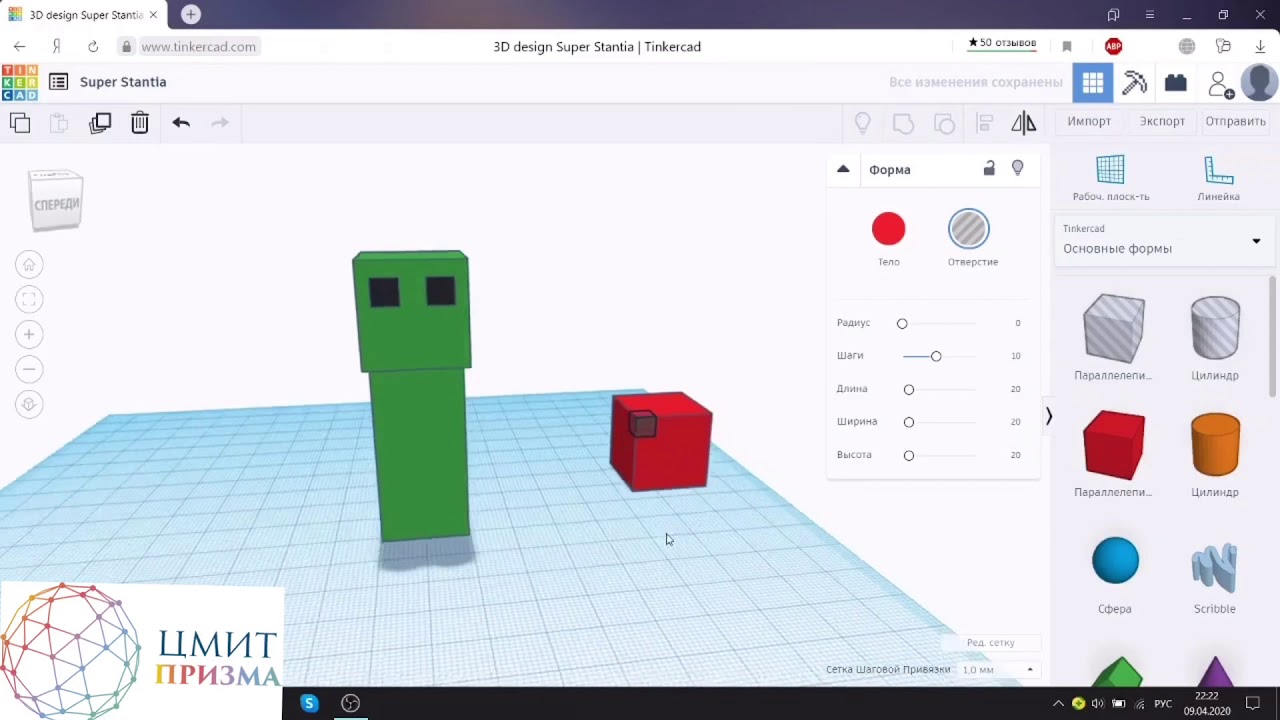
Task: Click the Tinkercad logo
Action: pyautogui.click(x=19, y=82)
